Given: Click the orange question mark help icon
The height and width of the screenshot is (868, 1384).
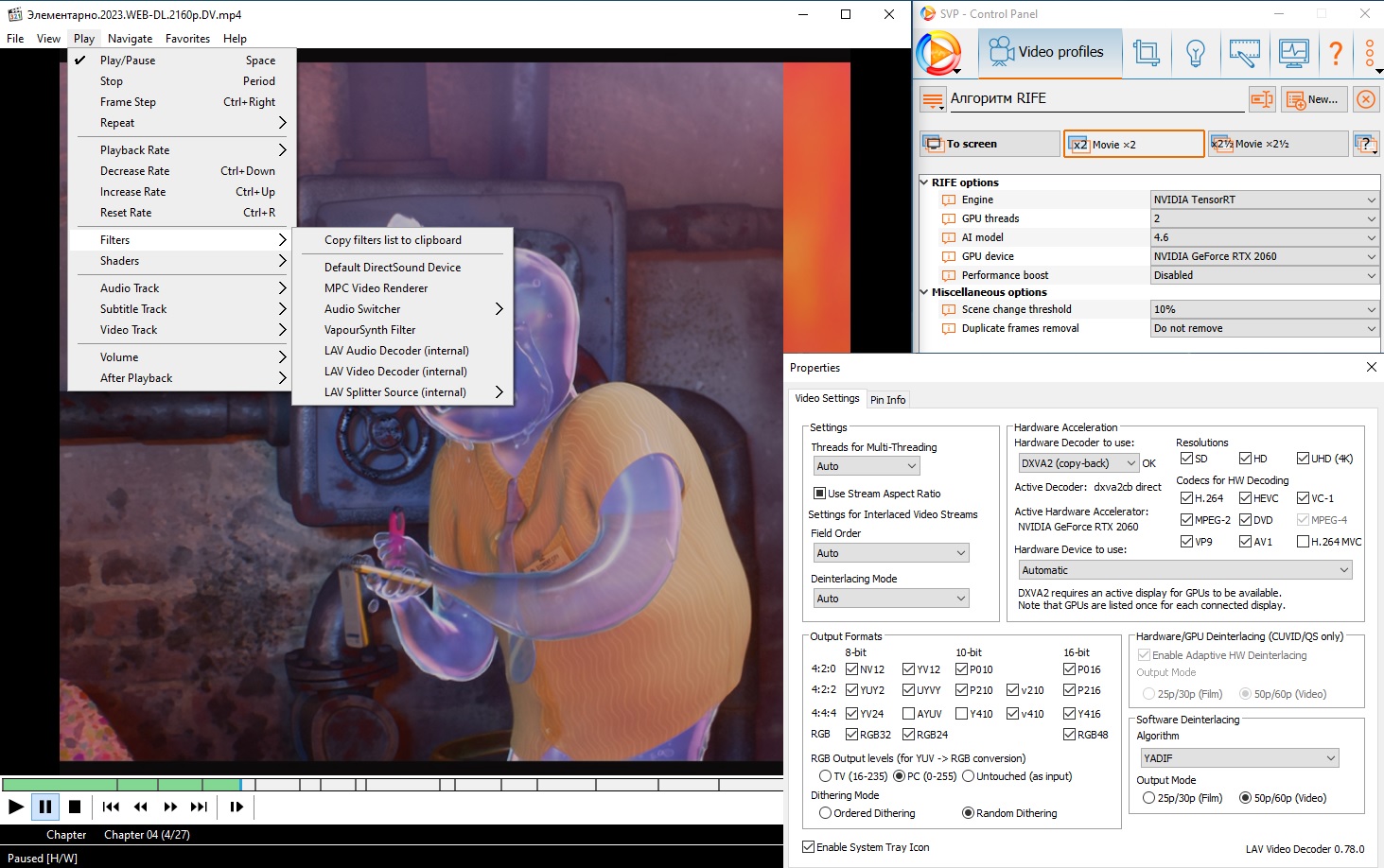Looking at the screenshot, I should 1336,52.
